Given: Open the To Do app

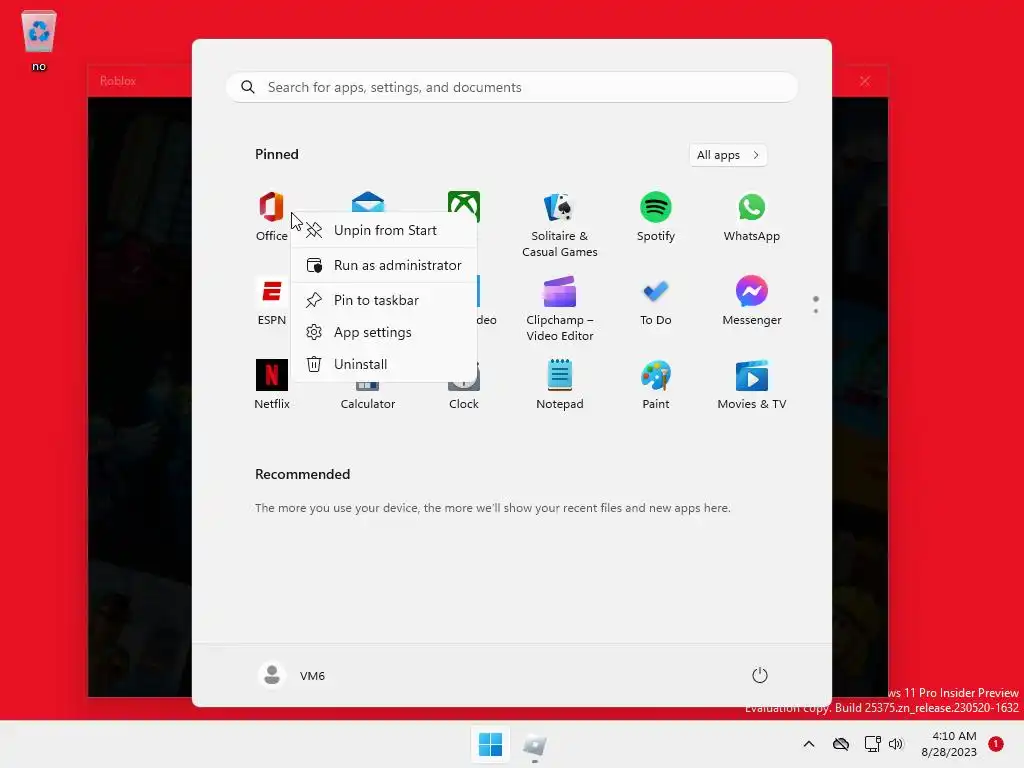Looking at the screenshot, I should tap(656, 300).
